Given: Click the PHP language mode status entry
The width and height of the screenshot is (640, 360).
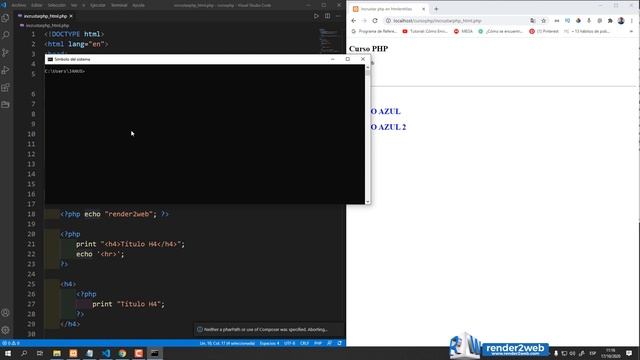Looking at the screenshot, I should [318, 343].
